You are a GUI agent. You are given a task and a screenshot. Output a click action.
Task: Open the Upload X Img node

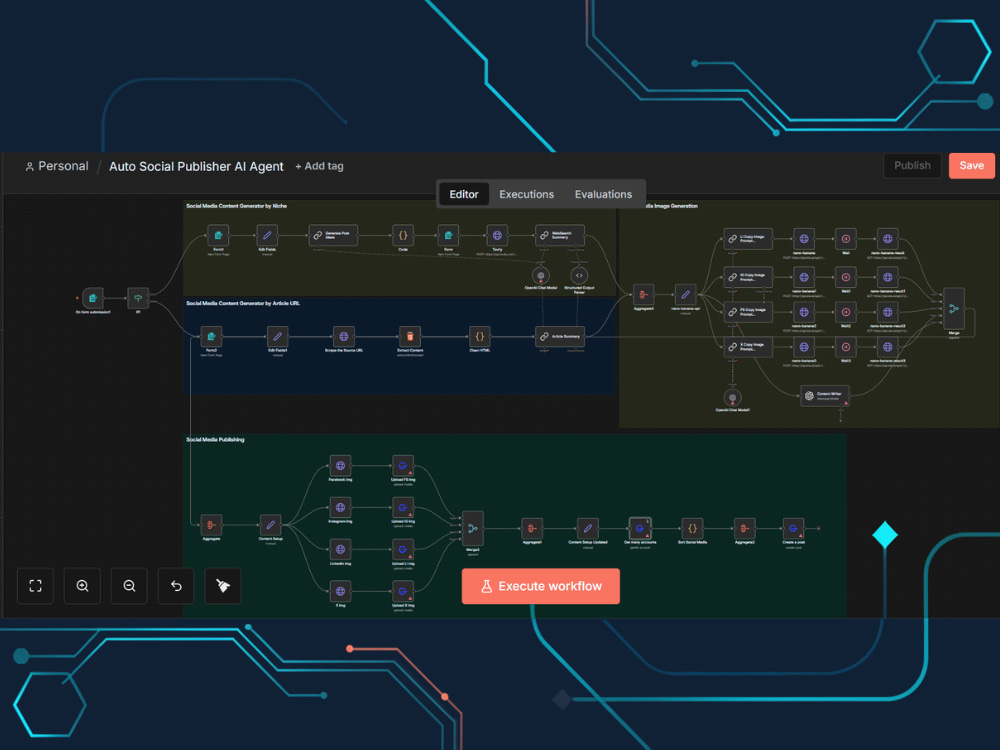(403, 591)
